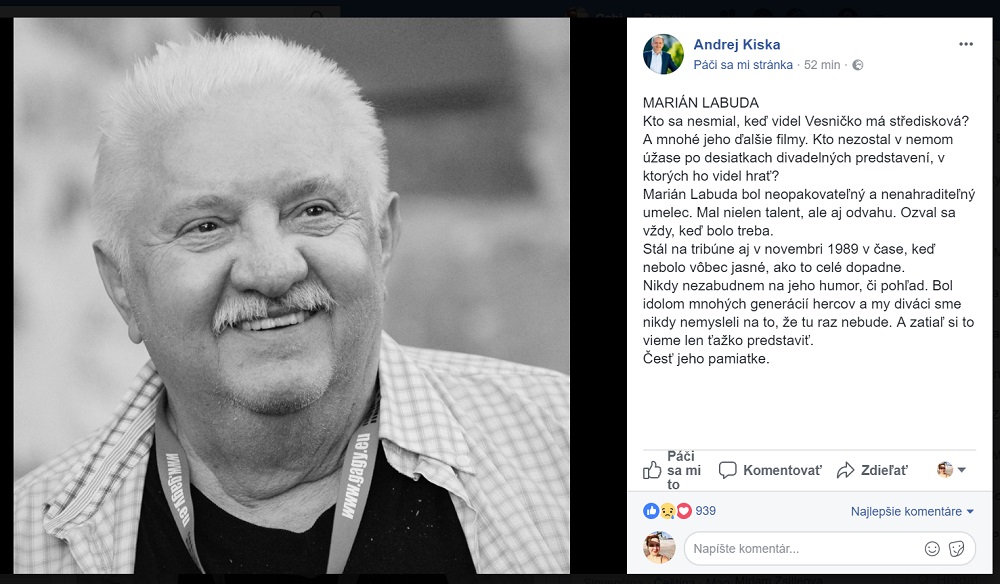Open the emoji picker in the comment box
Viewport: 1000px width, 584px height.
click(932, 548)
